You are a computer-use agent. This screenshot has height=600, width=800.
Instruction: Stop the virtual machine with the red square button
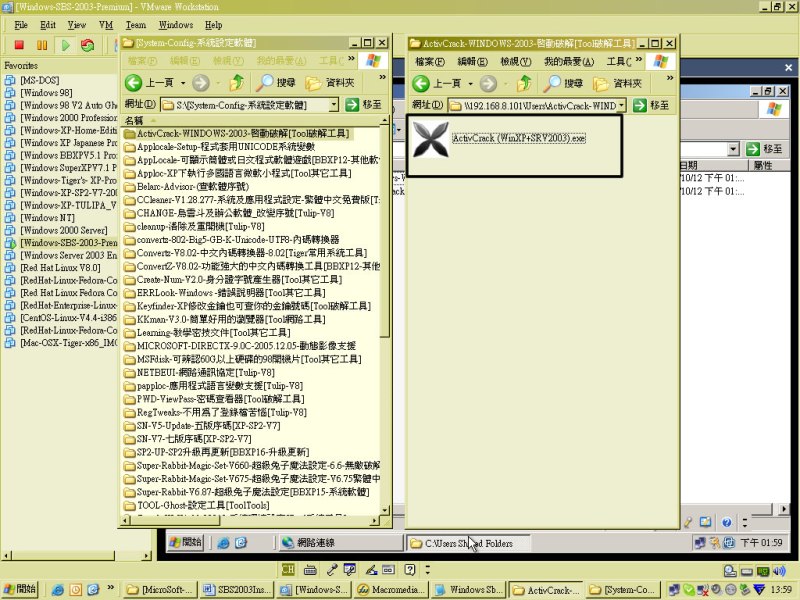19,45
